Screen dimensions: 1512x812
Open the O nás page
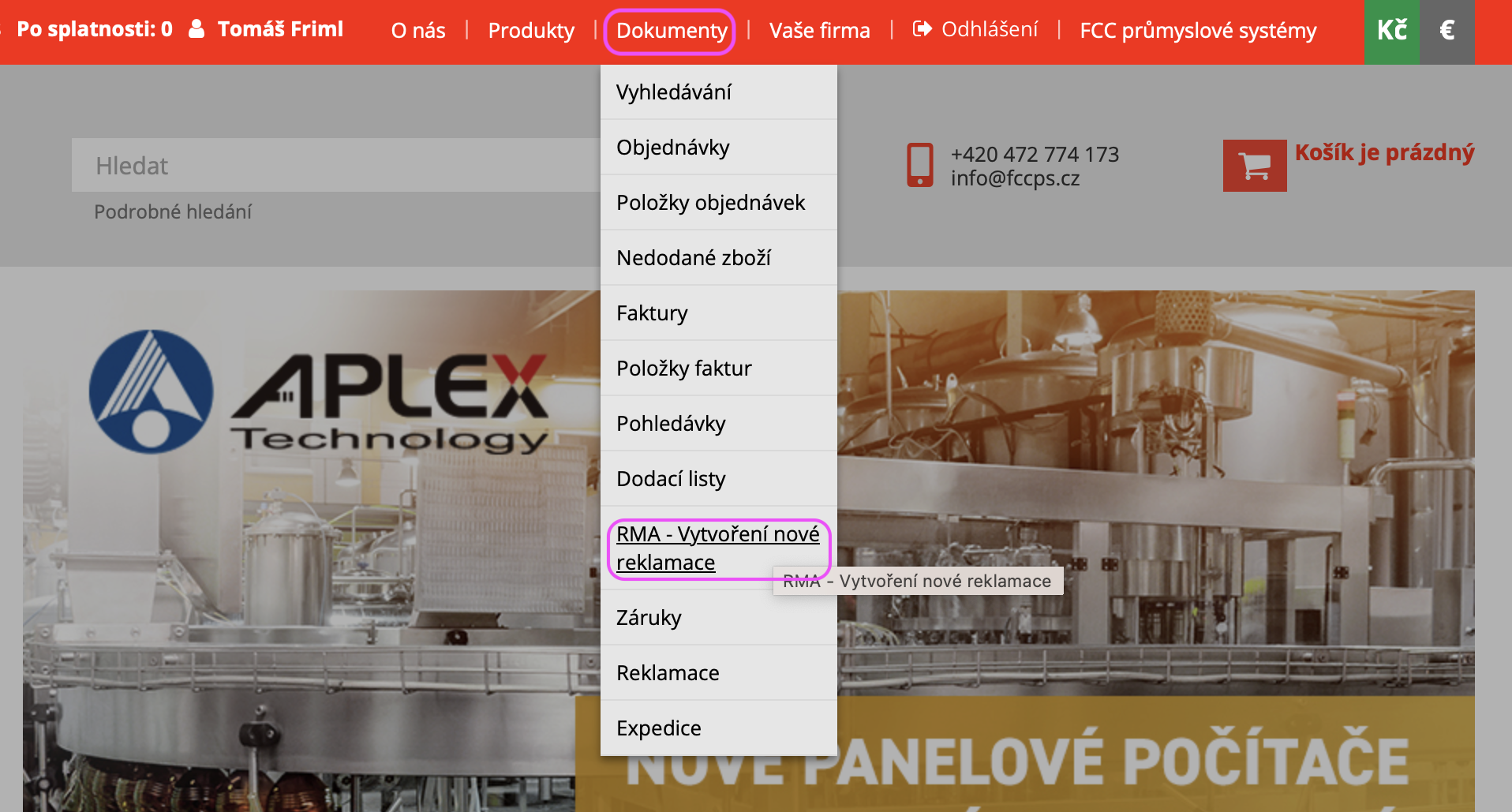click(x=418, y=31)
